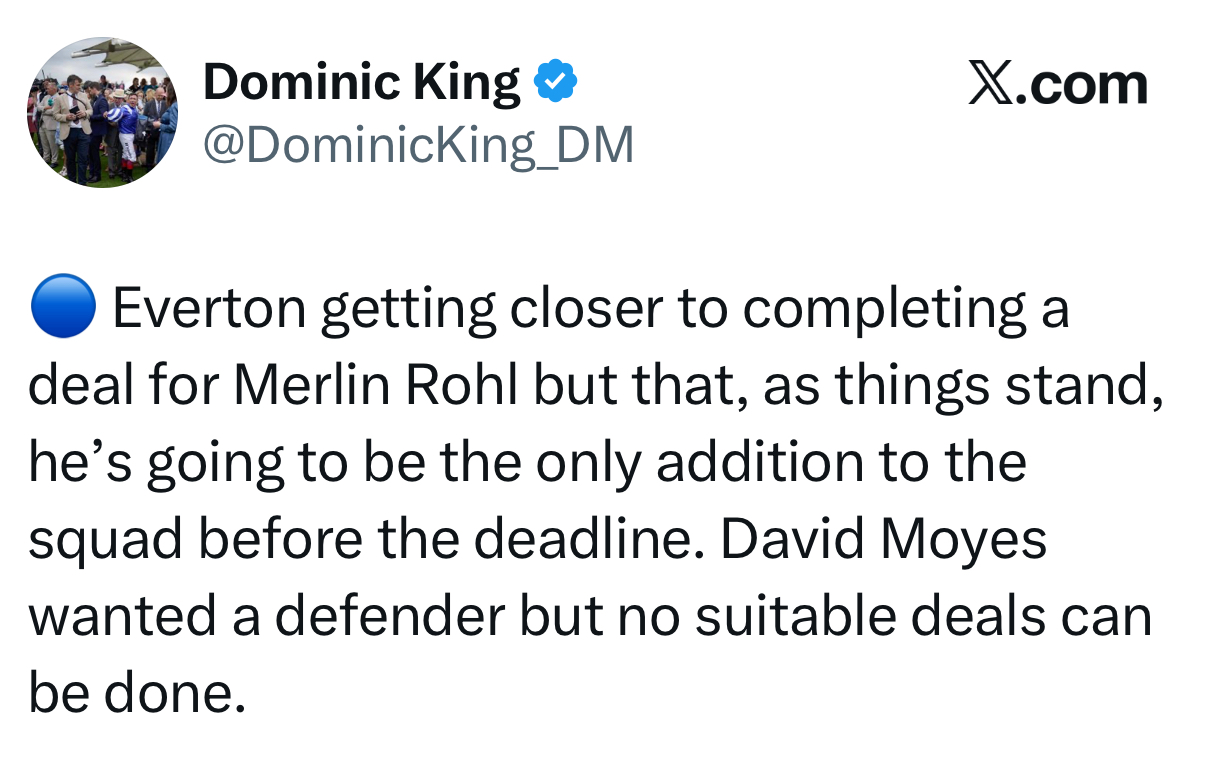This screenshot has width=1206, height=783.
Task: Open Dominic King's profile avatar photo
Action: (x=102, y=112)
